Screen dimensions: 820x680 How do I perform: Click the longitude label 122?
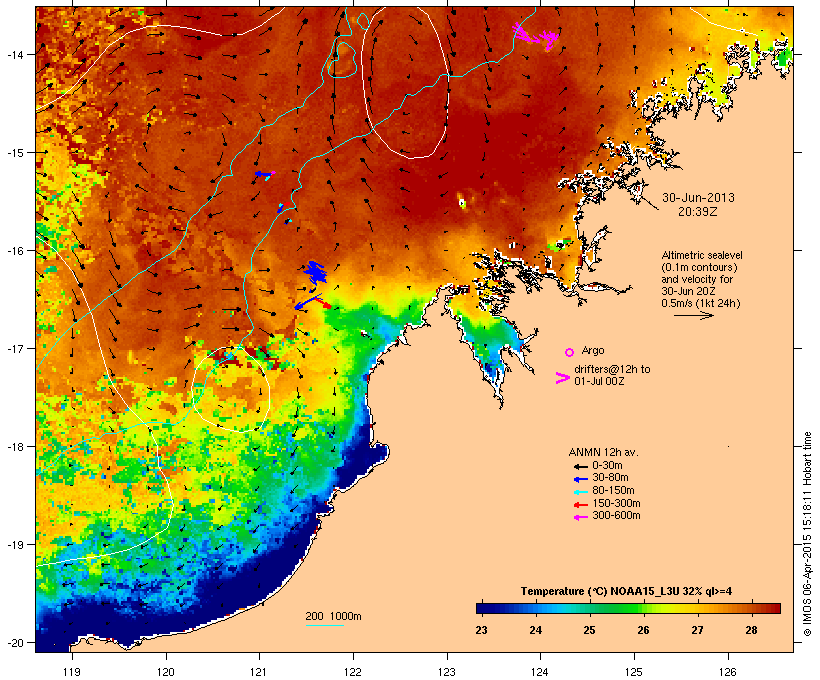(x=353, y=672)
